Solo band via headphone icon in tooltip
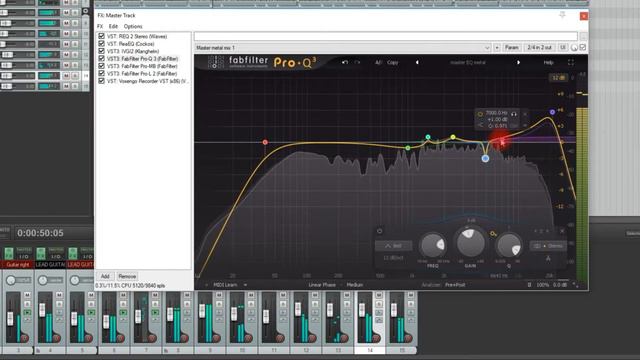Viewport: 640px width, 360px height. click(x=514, y=114)
